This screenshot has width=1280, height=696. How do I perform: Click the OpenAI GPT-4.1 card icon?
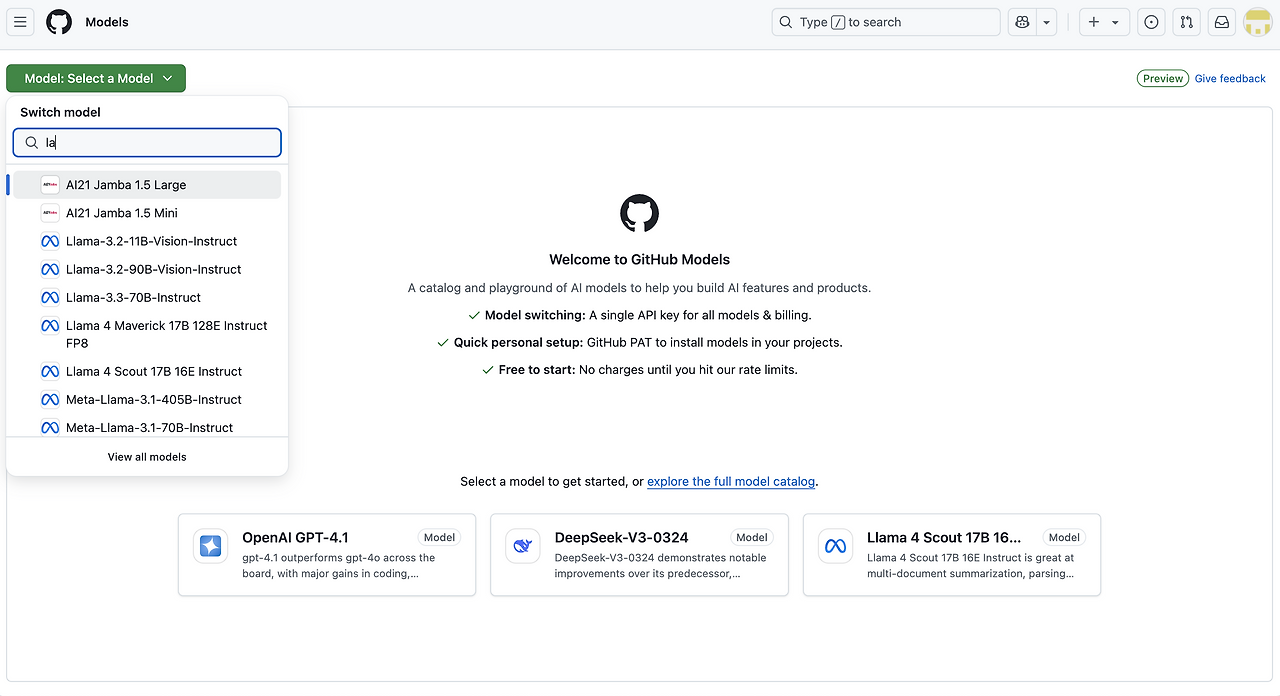pos(211,546)
